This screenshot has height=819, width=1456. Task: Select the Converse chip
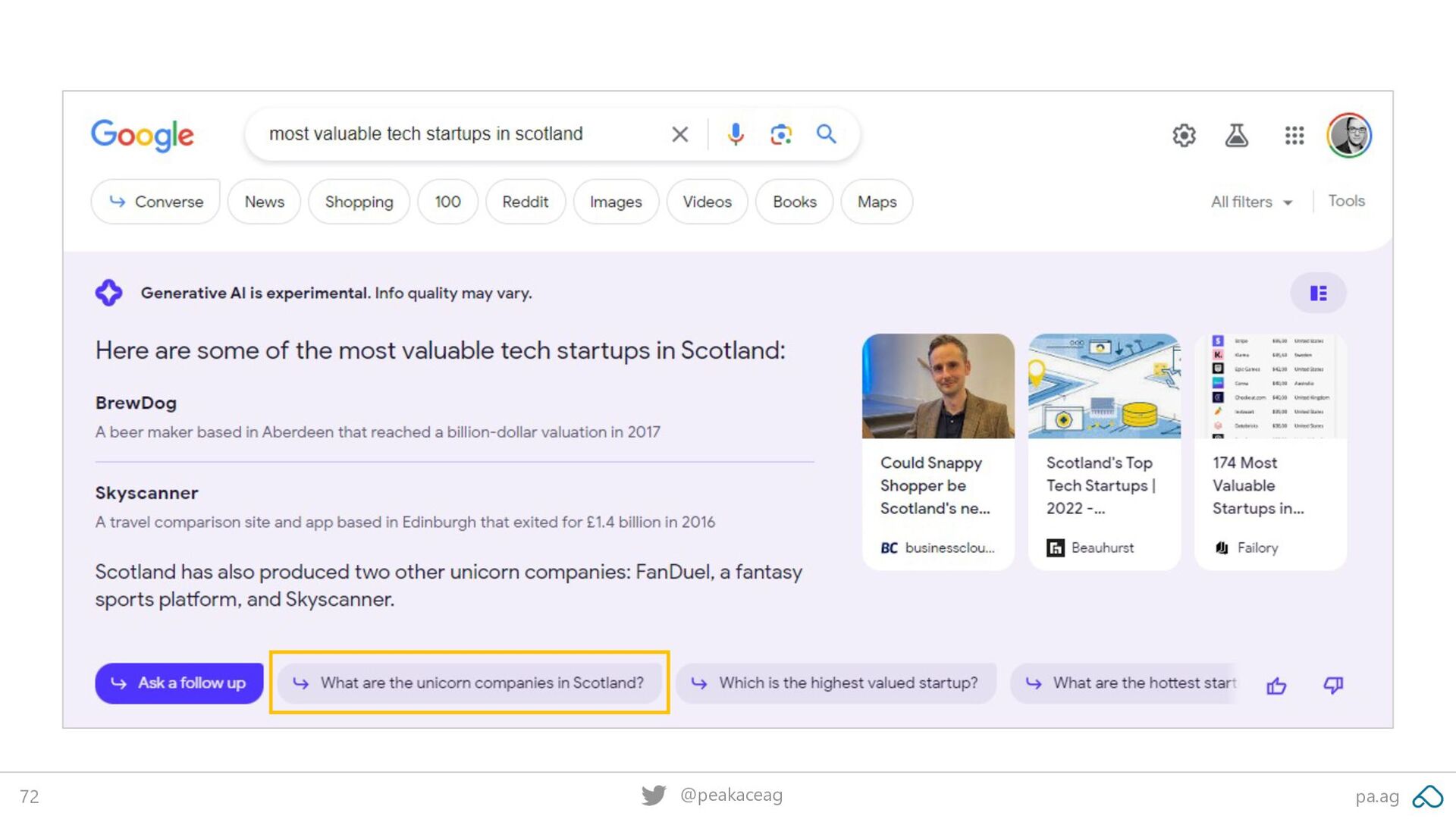click(x=155, y=202)
